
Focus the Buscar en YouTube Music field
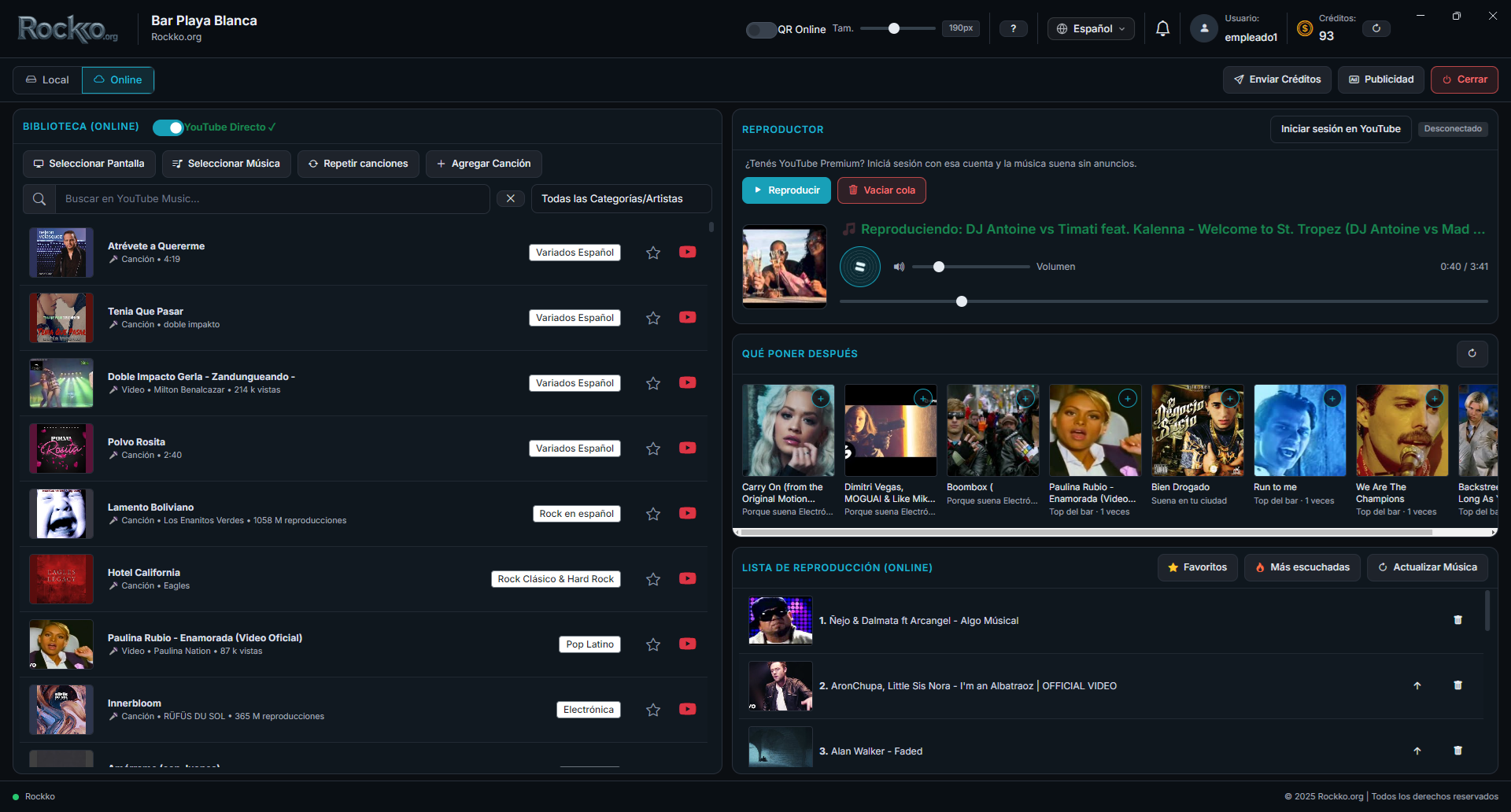pos(272,199)
